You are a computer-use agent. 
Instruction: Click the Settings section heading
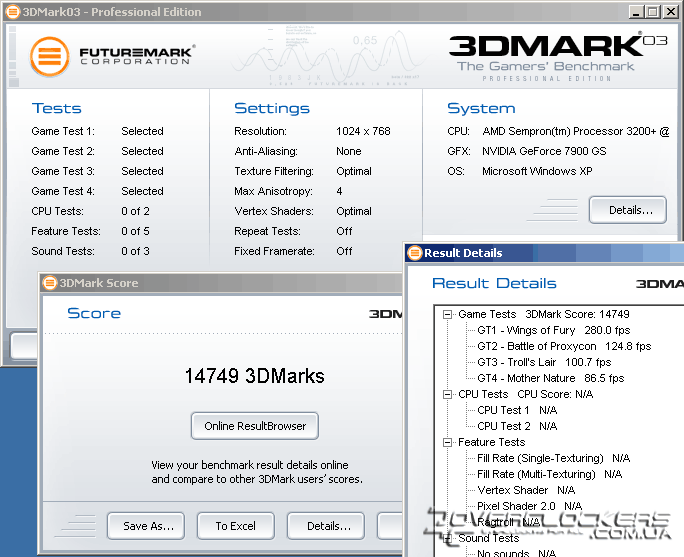click(272, 108)
